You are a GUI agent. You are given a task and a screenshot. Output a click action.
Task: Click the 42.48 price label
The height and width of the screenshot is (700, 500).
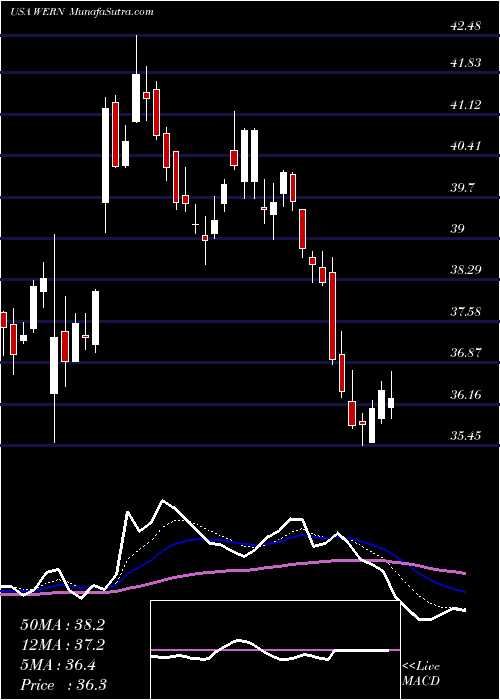(x=466, y=25)
